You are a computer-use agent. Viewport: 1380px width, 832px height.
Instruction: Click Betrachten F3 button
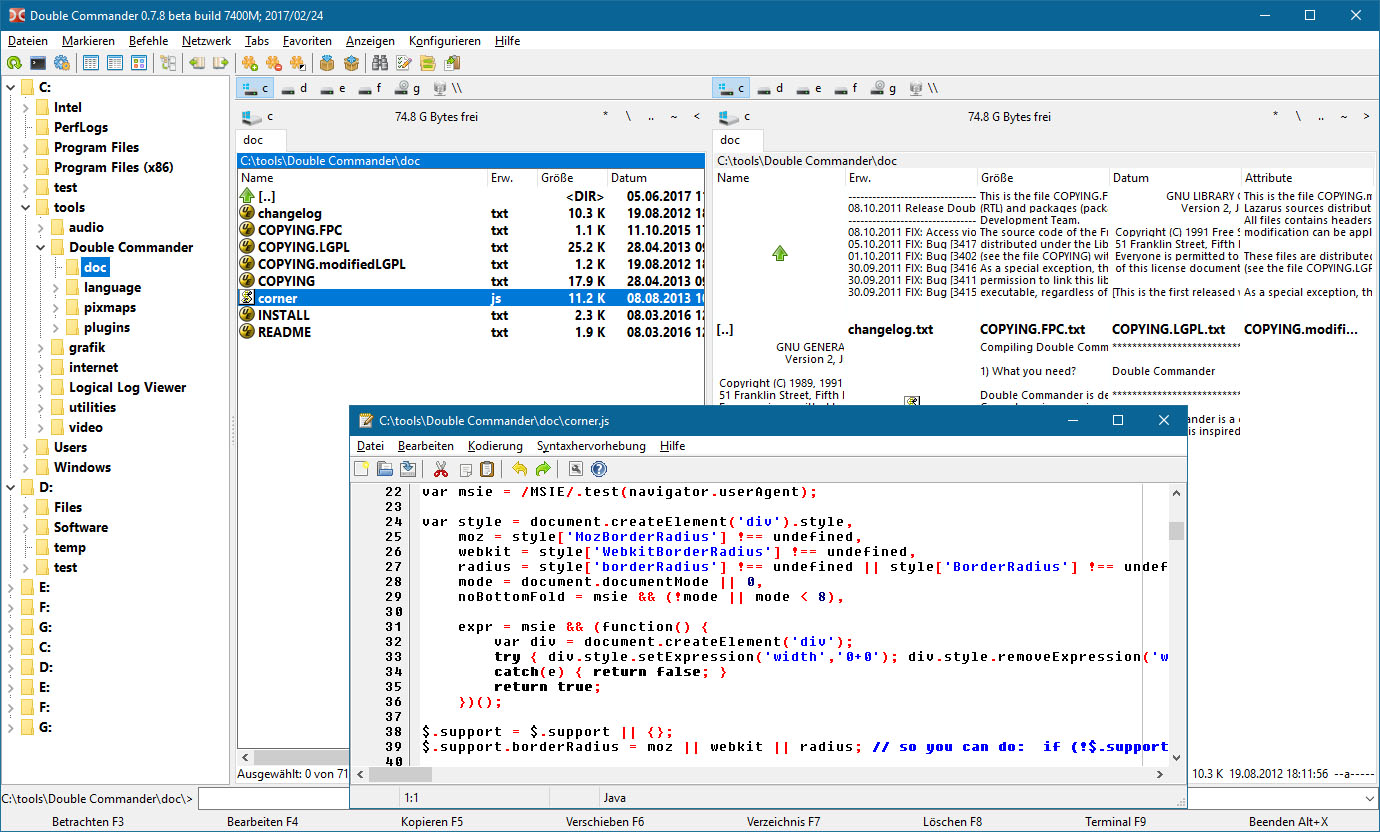88,822
